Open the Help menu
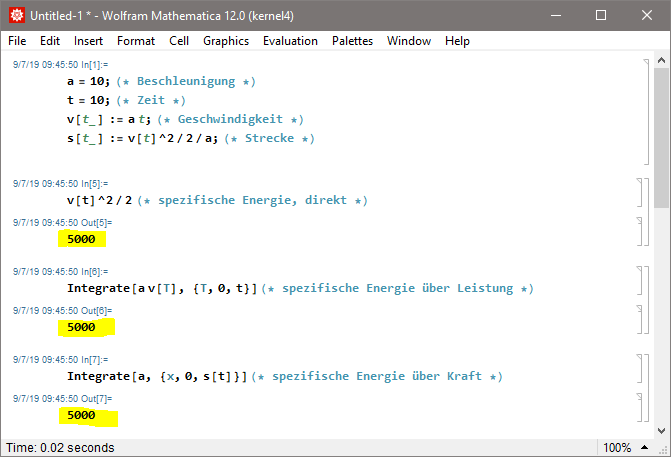This screenshot has height=457, width=671. 457,41
